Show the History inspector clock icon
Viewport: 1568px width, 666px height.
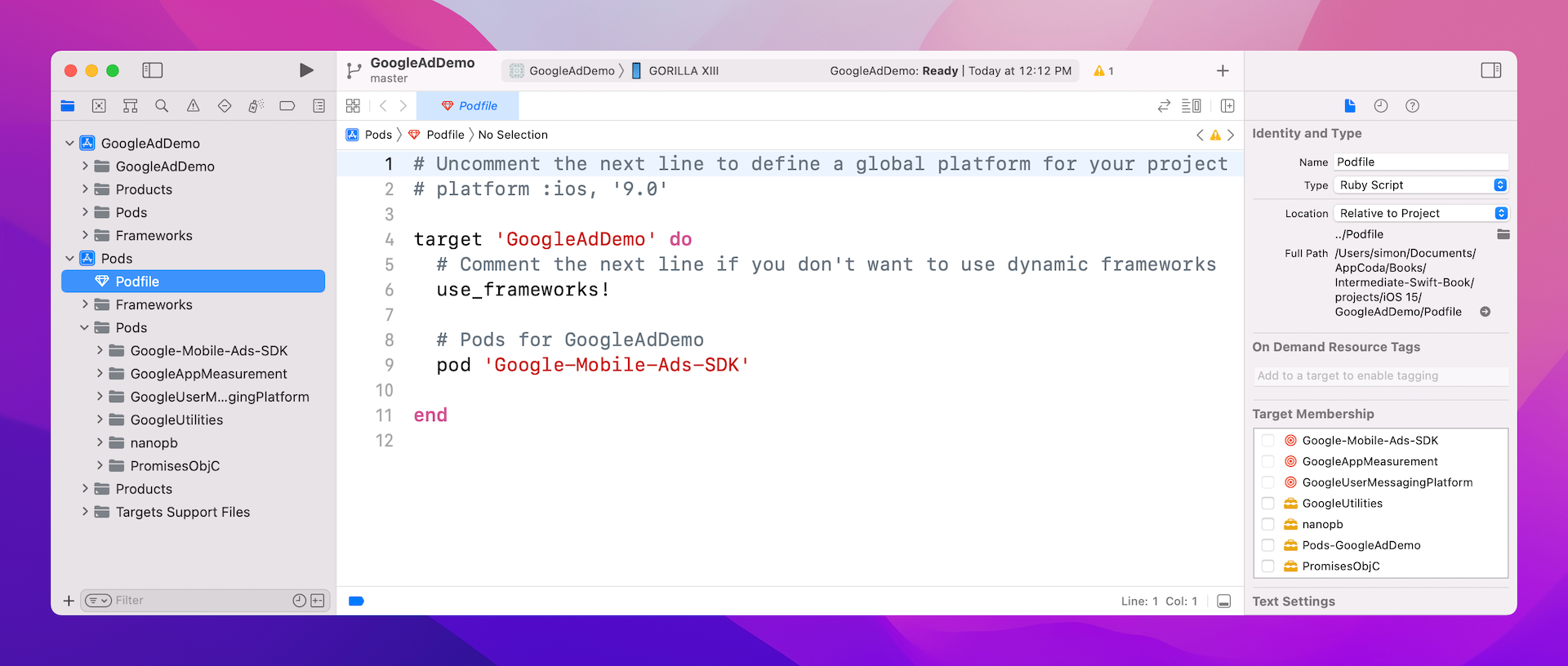[x=1381, y=106]
